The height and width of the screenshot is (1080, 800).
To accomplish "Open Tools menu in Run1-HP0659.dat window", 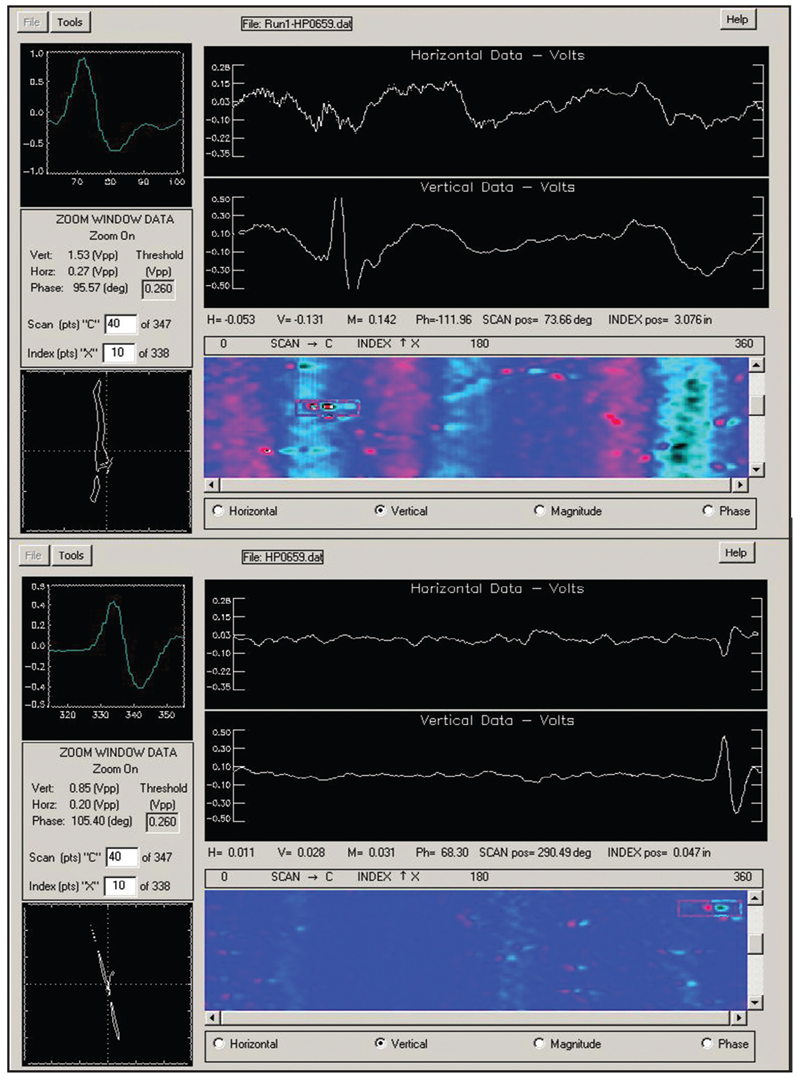I will (x=69, y=21).
